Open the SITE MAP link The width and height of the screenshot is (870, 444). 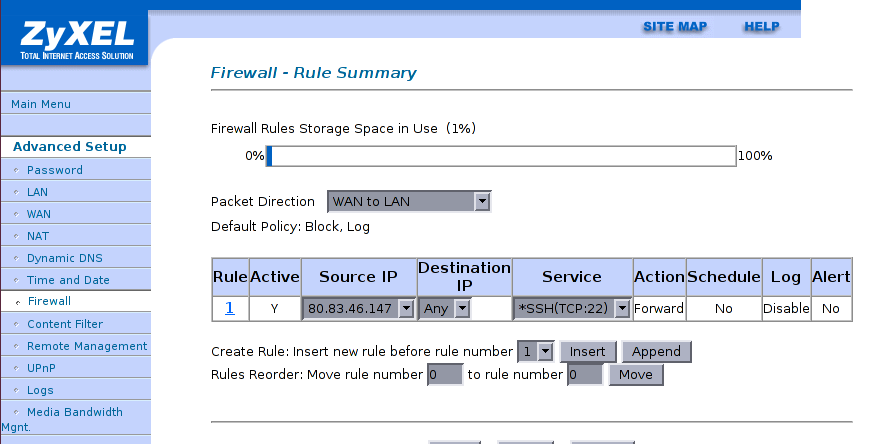pyautogui.click(x=675, y=27)
